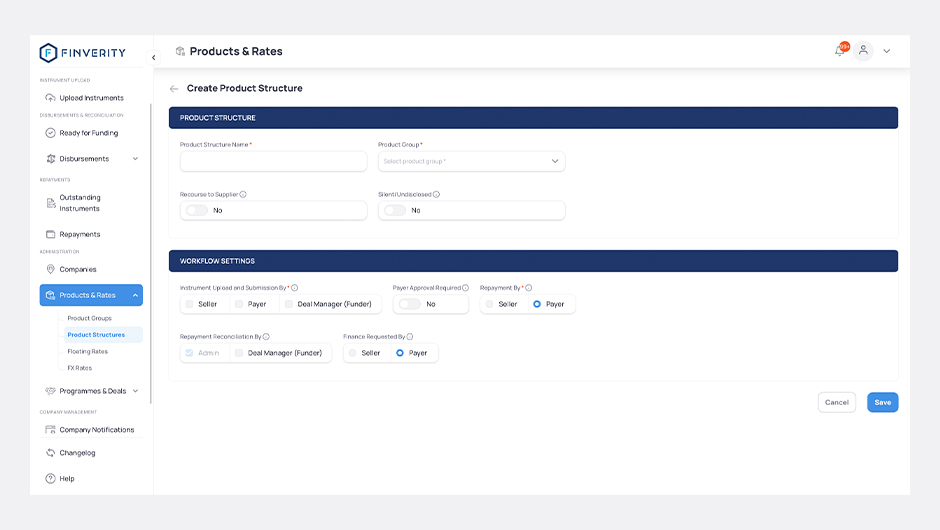Check Deal Manager (Funder) under Repayment Reconciliation By
Screen dimensions: 940x530
(239, 353)
